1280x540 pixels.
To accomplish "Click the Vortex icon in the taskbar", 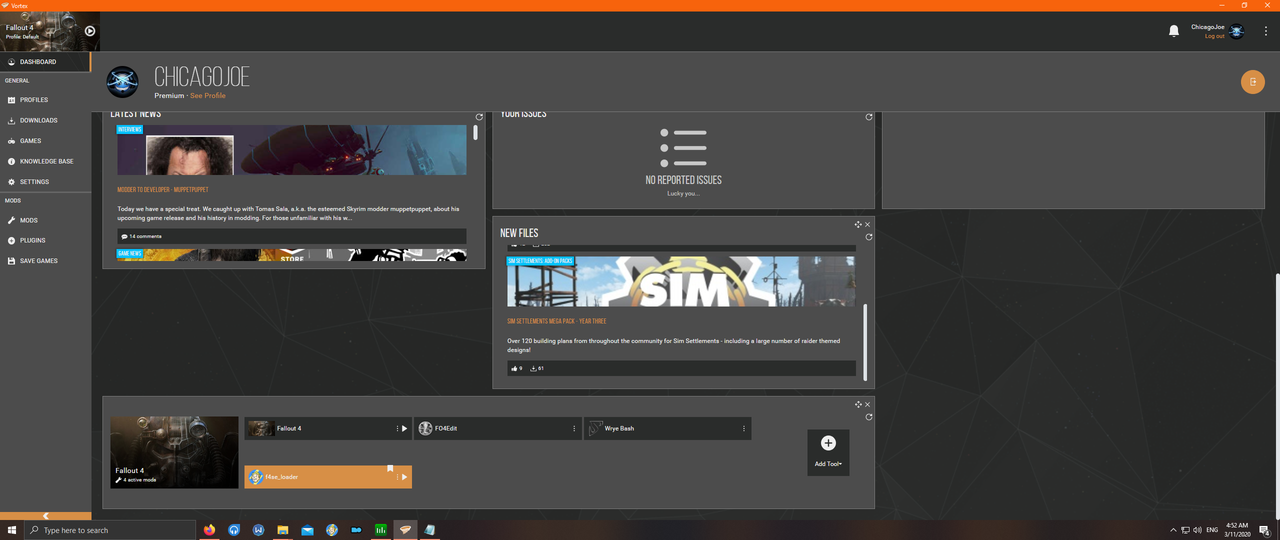I will 405,530.
